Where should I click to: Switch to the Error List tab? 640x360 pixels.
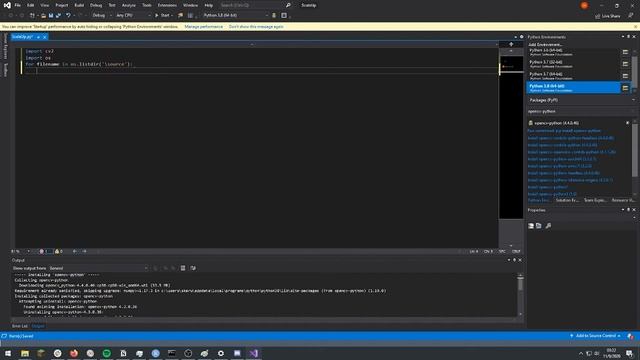[x=20, y=326]
